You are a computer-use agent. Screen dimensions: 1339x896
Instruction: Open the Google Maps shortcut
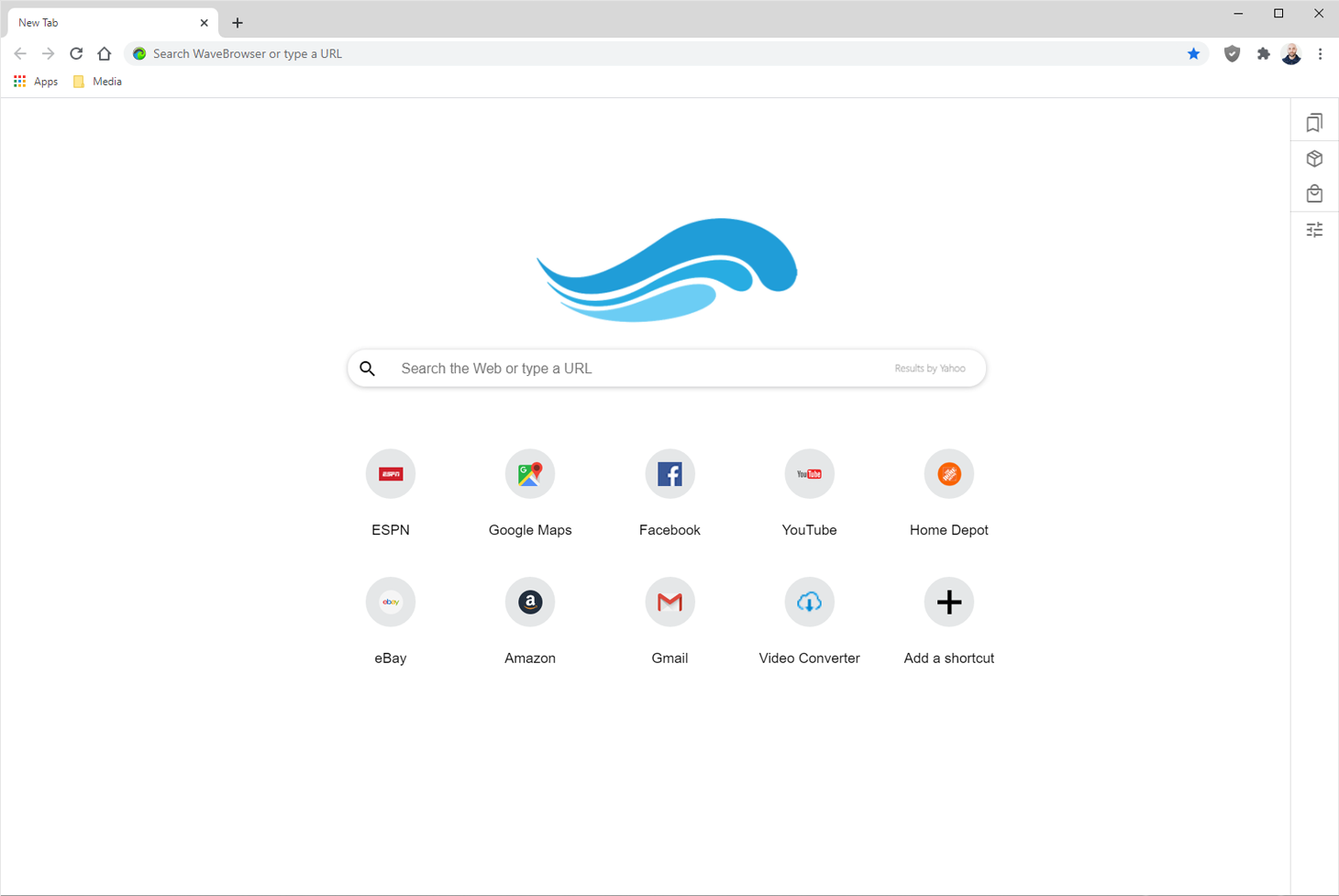[530, 474]
